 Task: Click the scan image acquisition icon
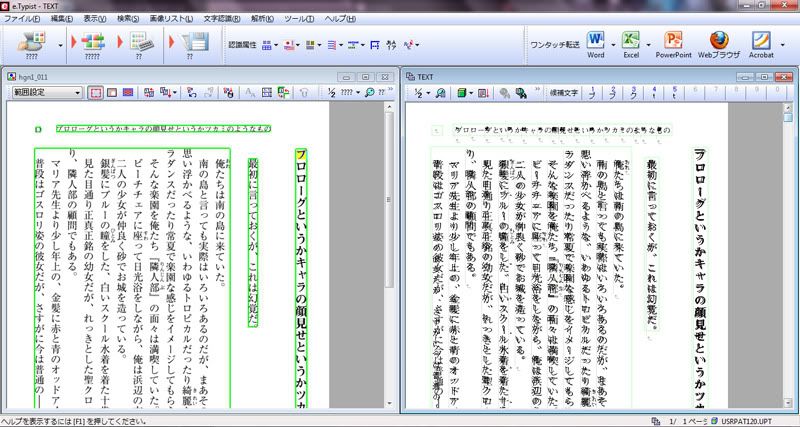click(x=32, y=40)
